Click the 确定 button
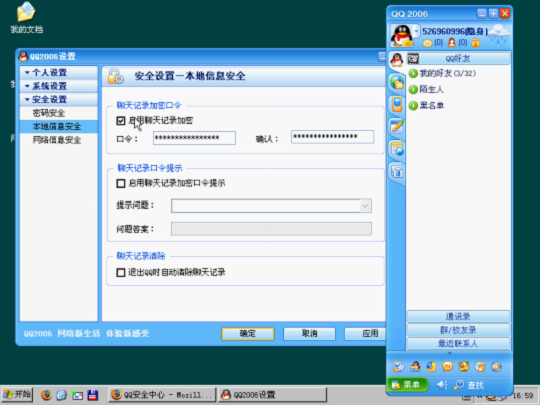The height and width of the screenshot is (405, 540). point(248,333)
